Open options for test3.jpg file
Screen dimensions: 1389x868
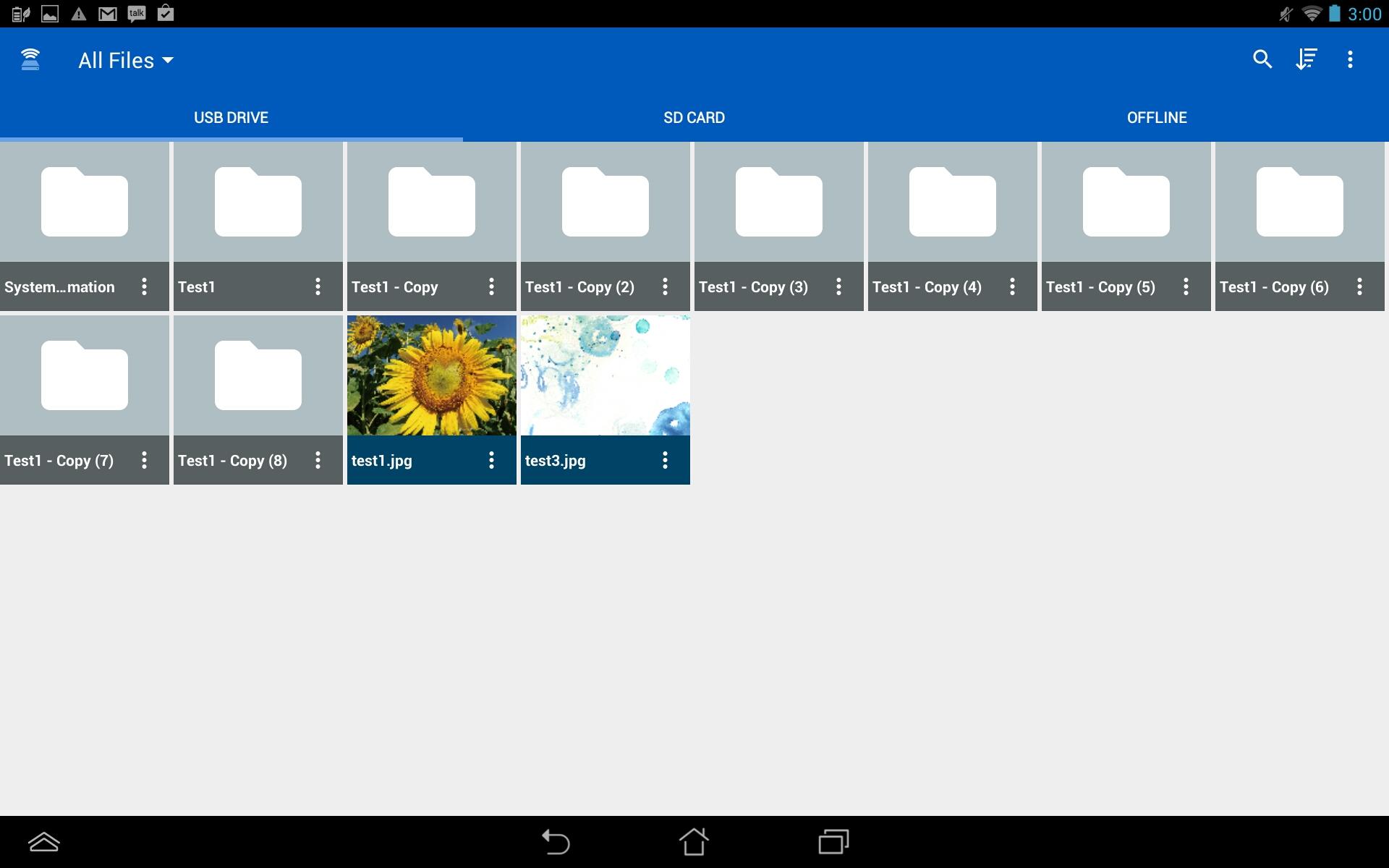665,460
